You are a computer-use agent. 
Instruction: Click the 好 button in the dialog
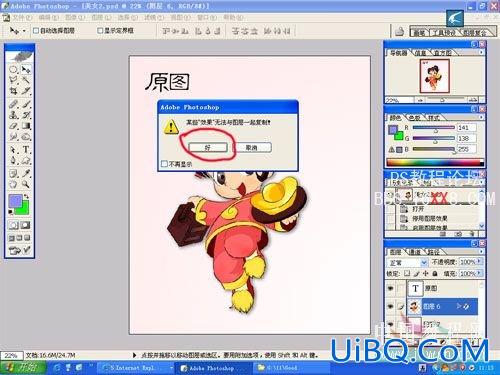coord(208,147)
